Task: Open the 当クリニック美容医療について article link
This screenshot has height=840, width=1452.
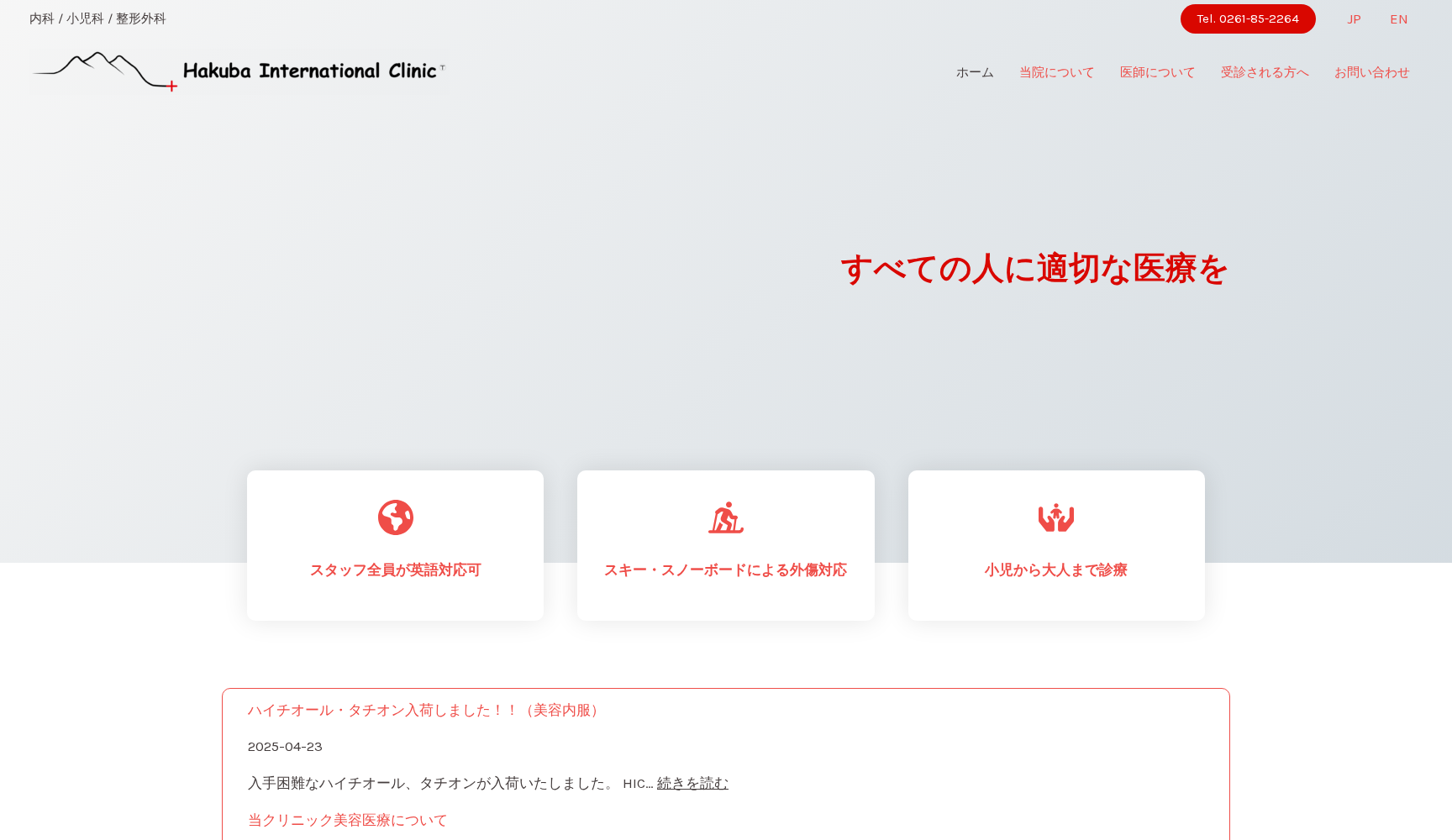Action: (347, 820)
